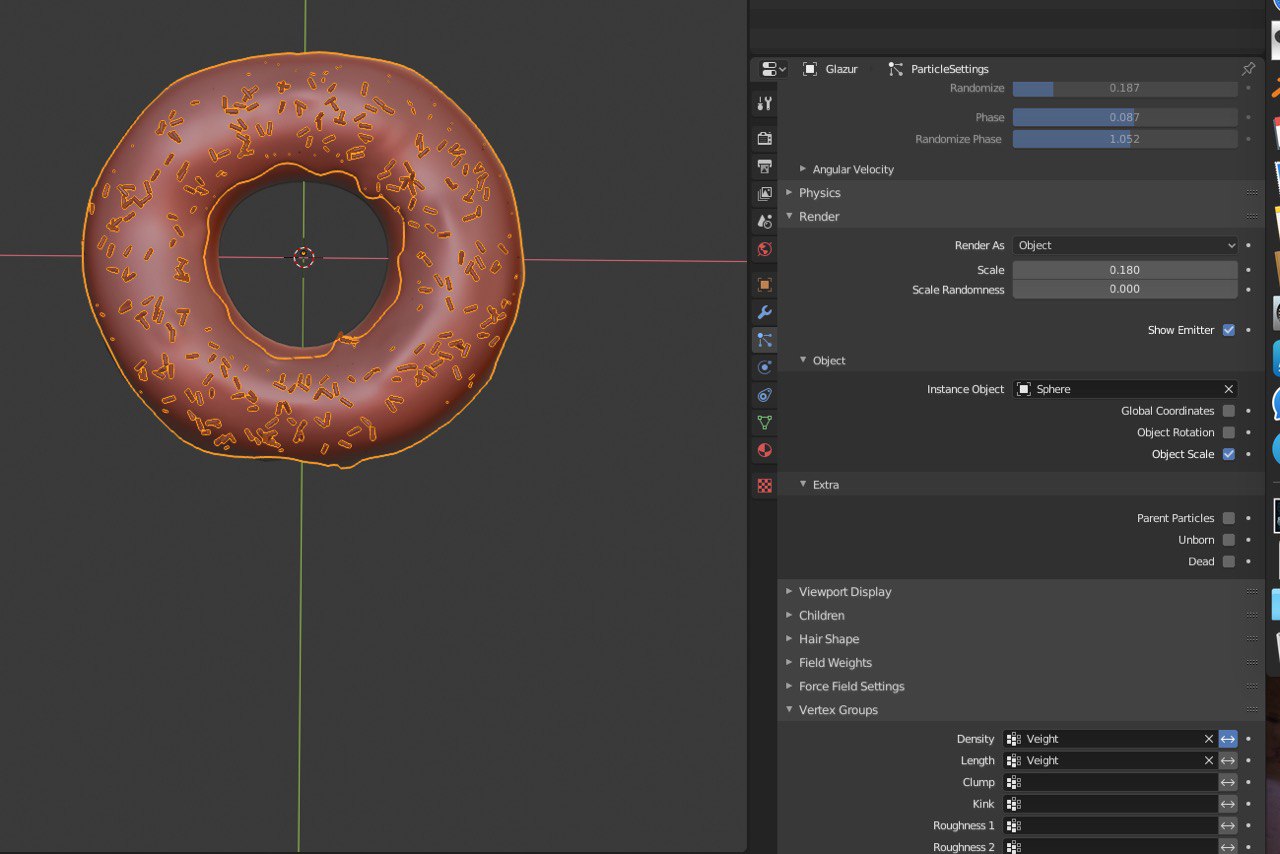Click the Randomize Phase 1.052 slider
Screen dimensions: 1280x854
click(x=1125, y=139)
